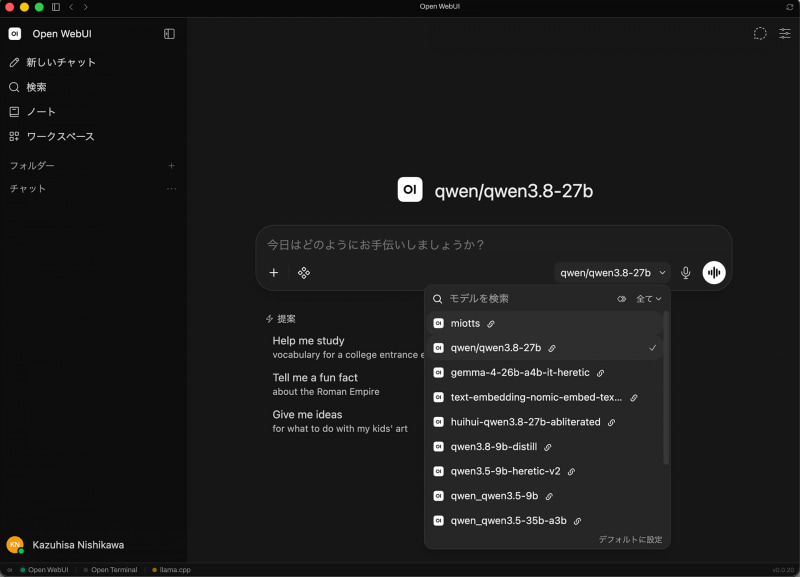Select qwen_qwen3.5-35b-a3b model
The height and width of the screenshot is (577, 800).
click(545, 521)
